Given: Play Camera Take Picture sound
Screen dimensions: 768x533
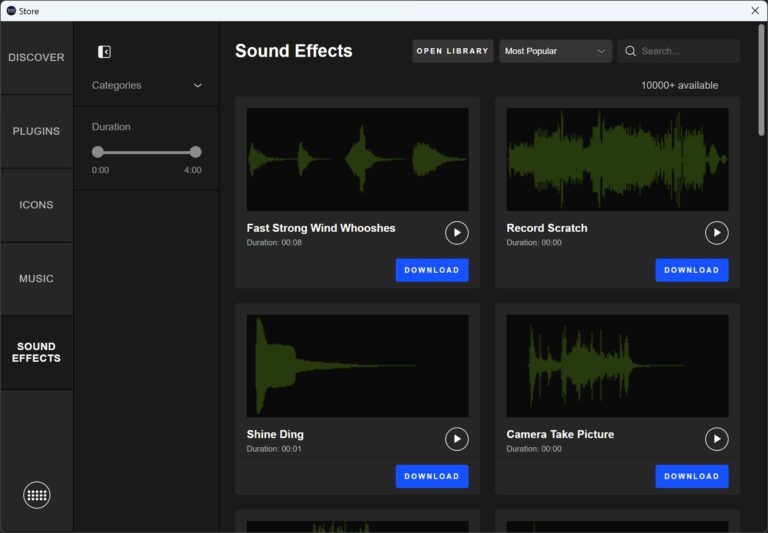Looking at the screenshot, I should coord(716,439).
